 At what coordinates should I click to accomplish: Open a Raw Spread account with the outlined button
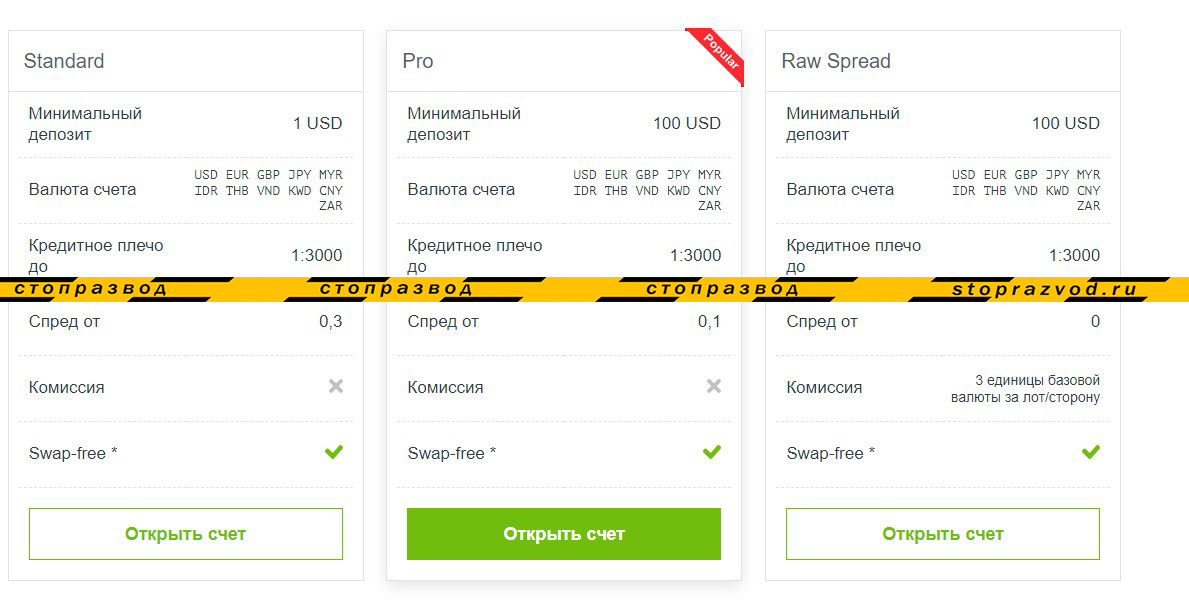pyautogui.click(x=942, y=534)
